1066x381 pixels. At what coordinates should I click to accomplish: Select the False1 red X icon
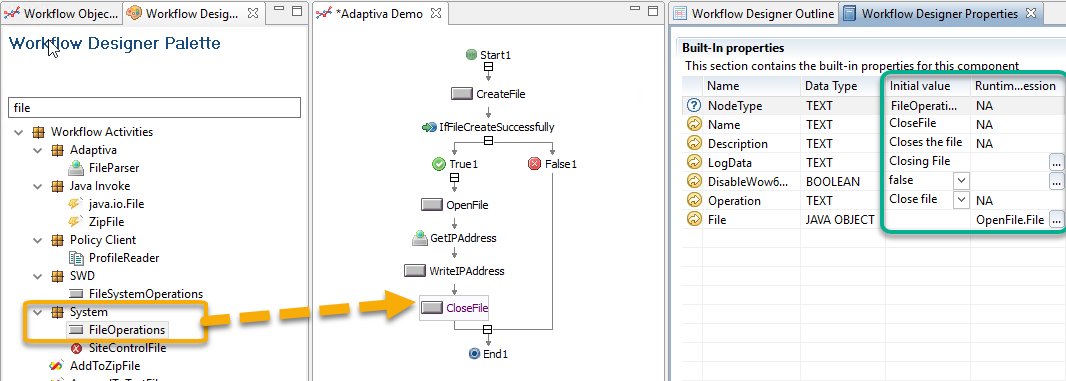pos(534,164)
